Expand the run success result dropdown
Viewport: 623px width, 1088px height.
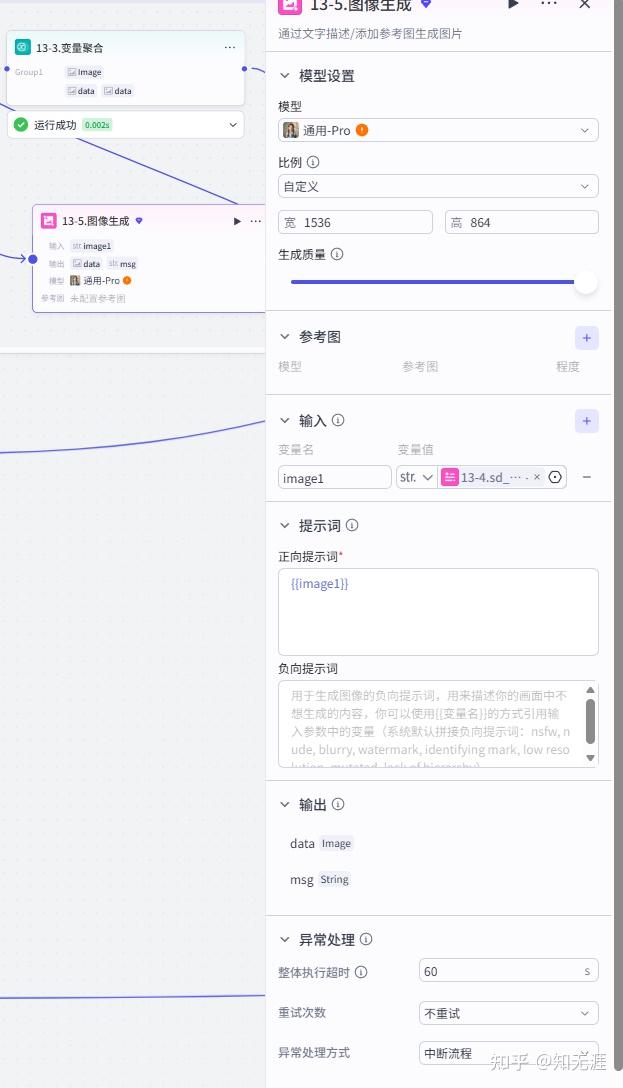click(x=233, y=125)
